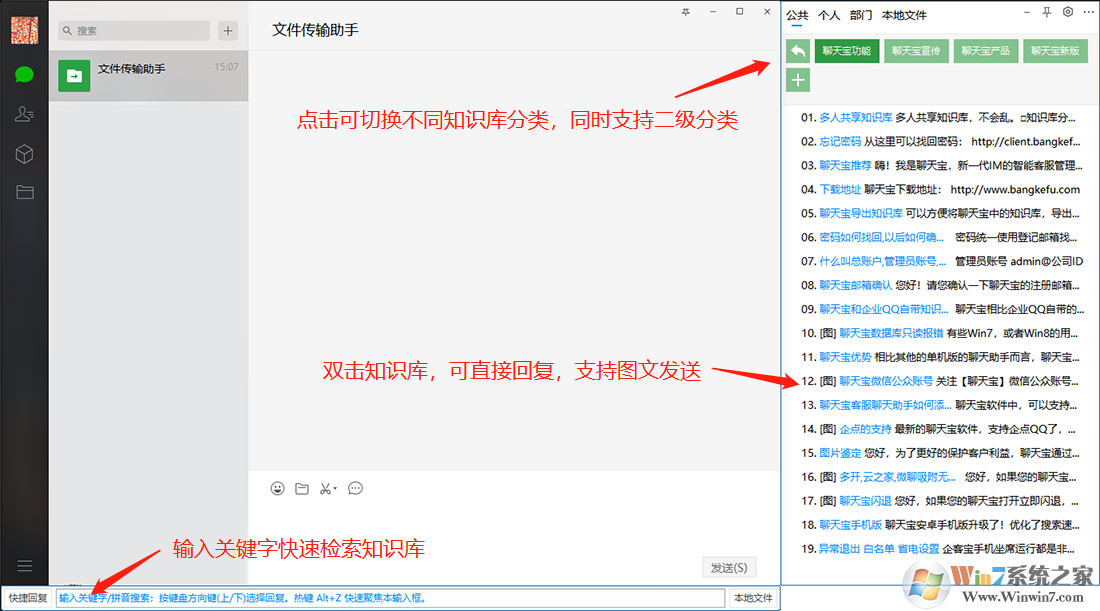1100x611 pixels.
Task: Open the emoji picker in chat toolbar
Action: tap(278, 488)
